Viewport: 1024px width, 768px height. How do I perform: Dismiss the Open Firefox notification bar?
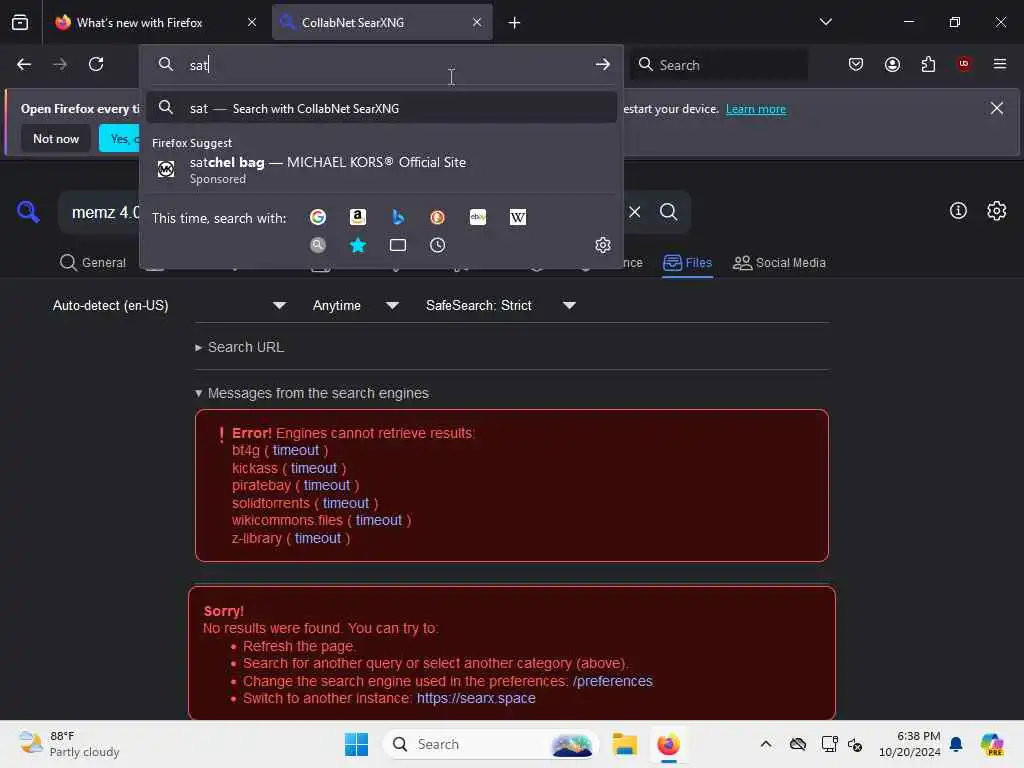[x=997, y=108]
